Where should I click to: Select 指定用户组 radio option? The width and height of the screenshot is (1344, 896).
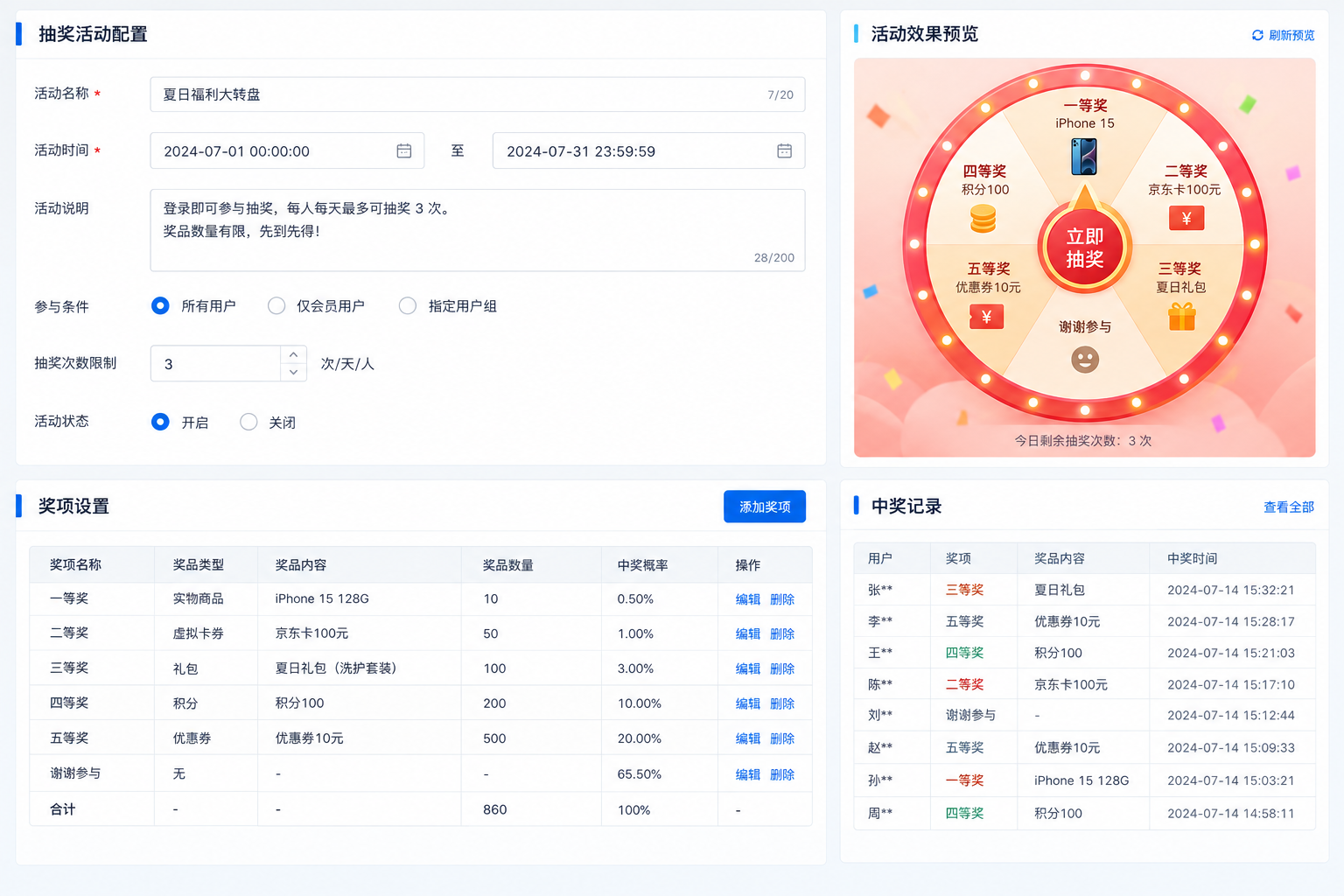[408, 305]
